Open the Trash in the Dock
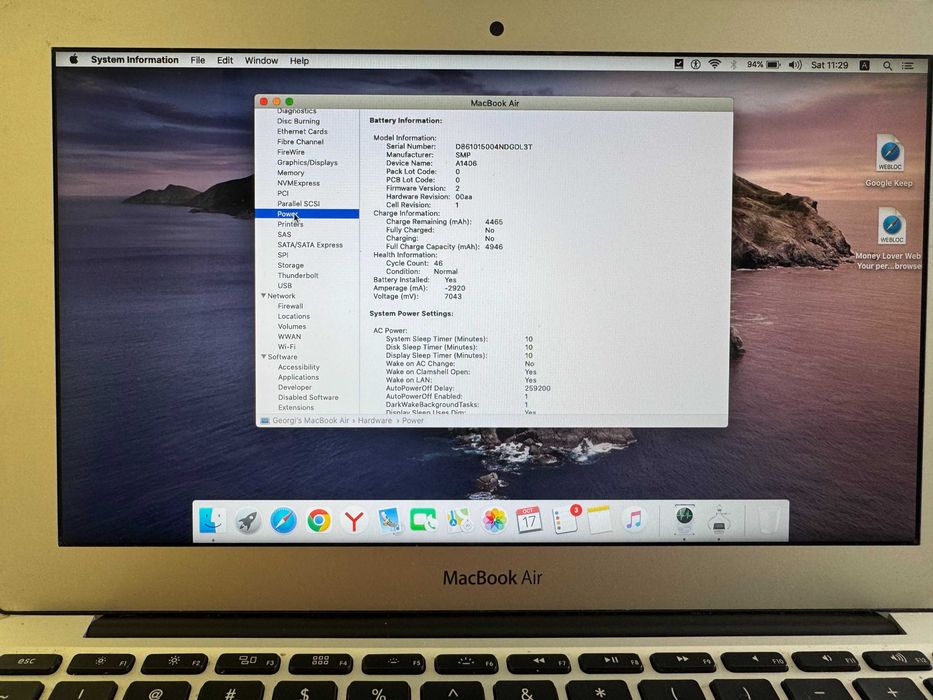933x700 pixels. (x=768, y=521)
